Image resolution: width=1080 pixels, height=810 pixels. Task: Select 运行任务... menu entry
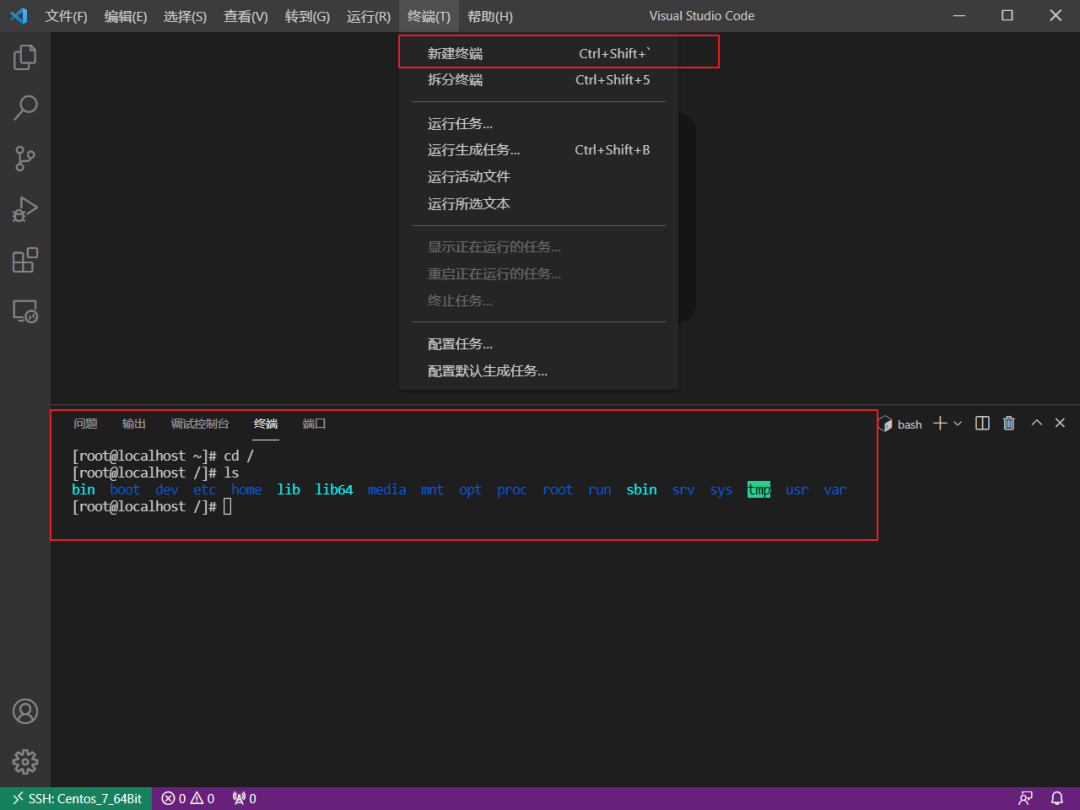click(x=539, y=124)
